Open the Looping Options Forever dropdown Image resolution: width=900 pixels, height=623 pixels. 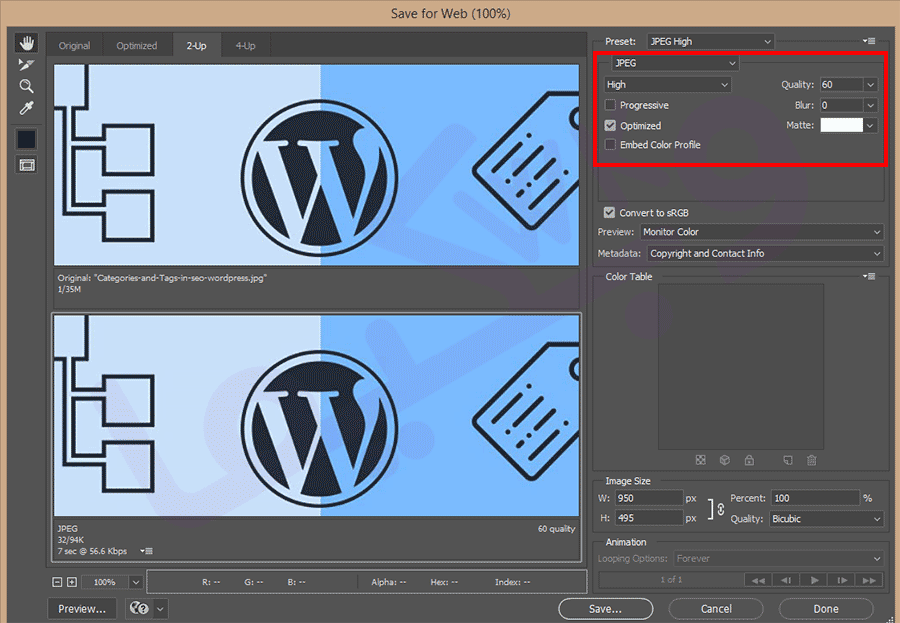779,558
